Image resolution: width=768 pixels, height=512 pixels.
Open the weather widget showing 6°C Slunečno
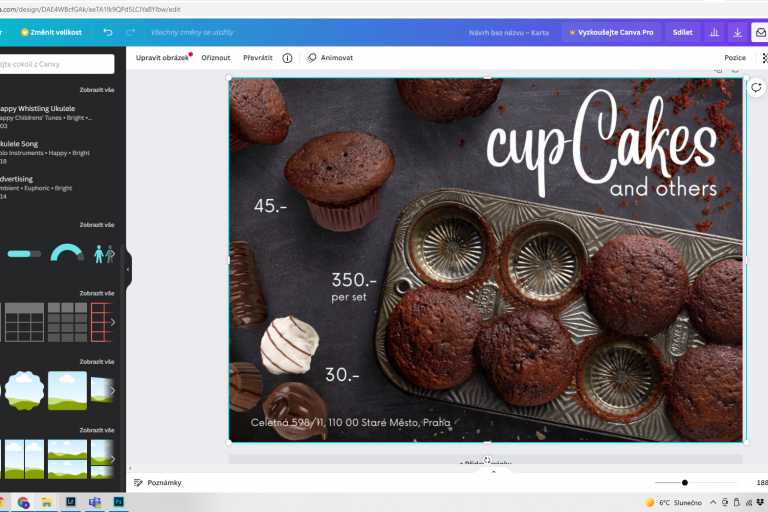(x=673, y=503)
